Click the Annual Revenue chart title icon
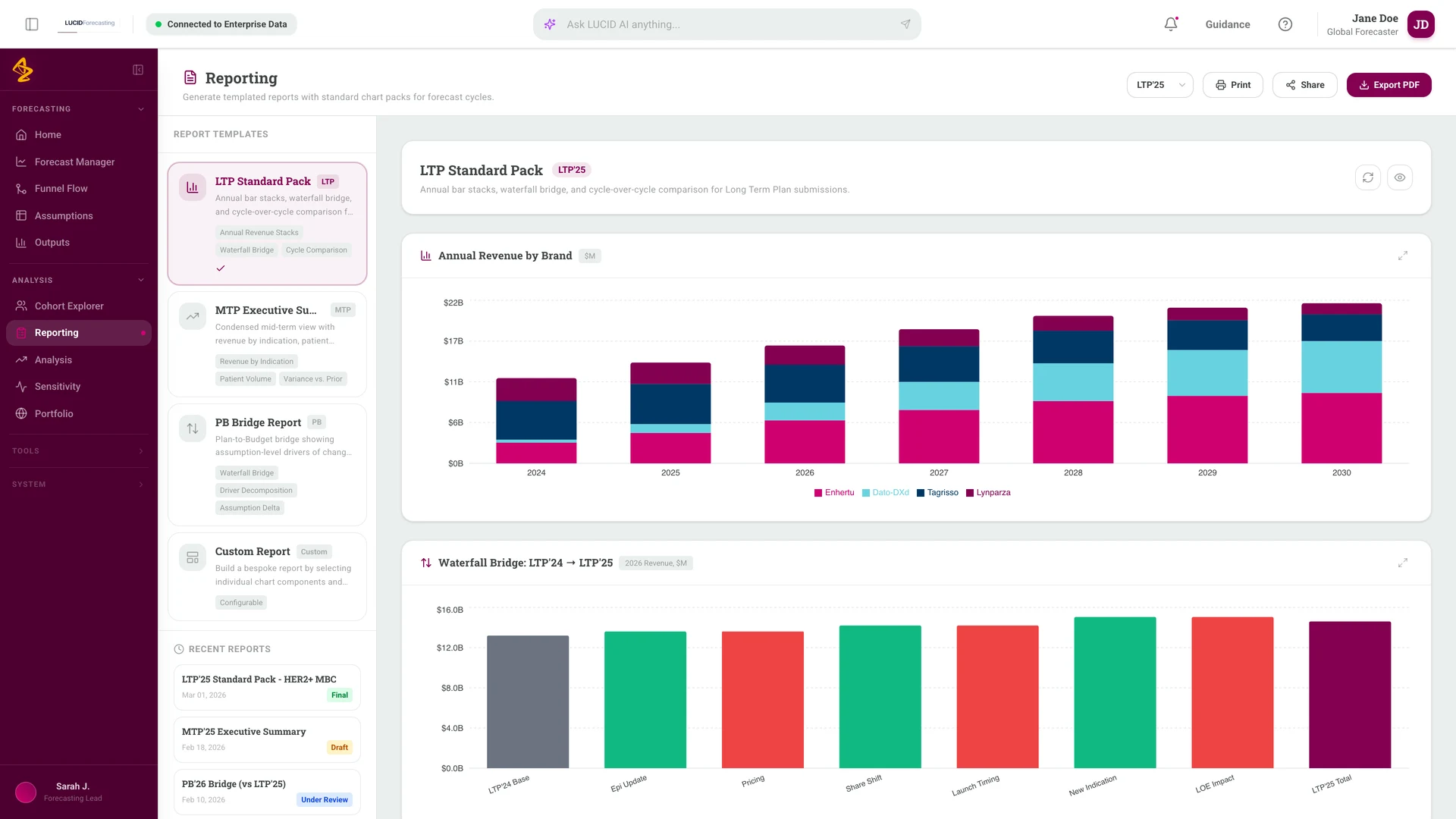The image size is (1456, 819). pyautogui.click(x=426, y=256)
